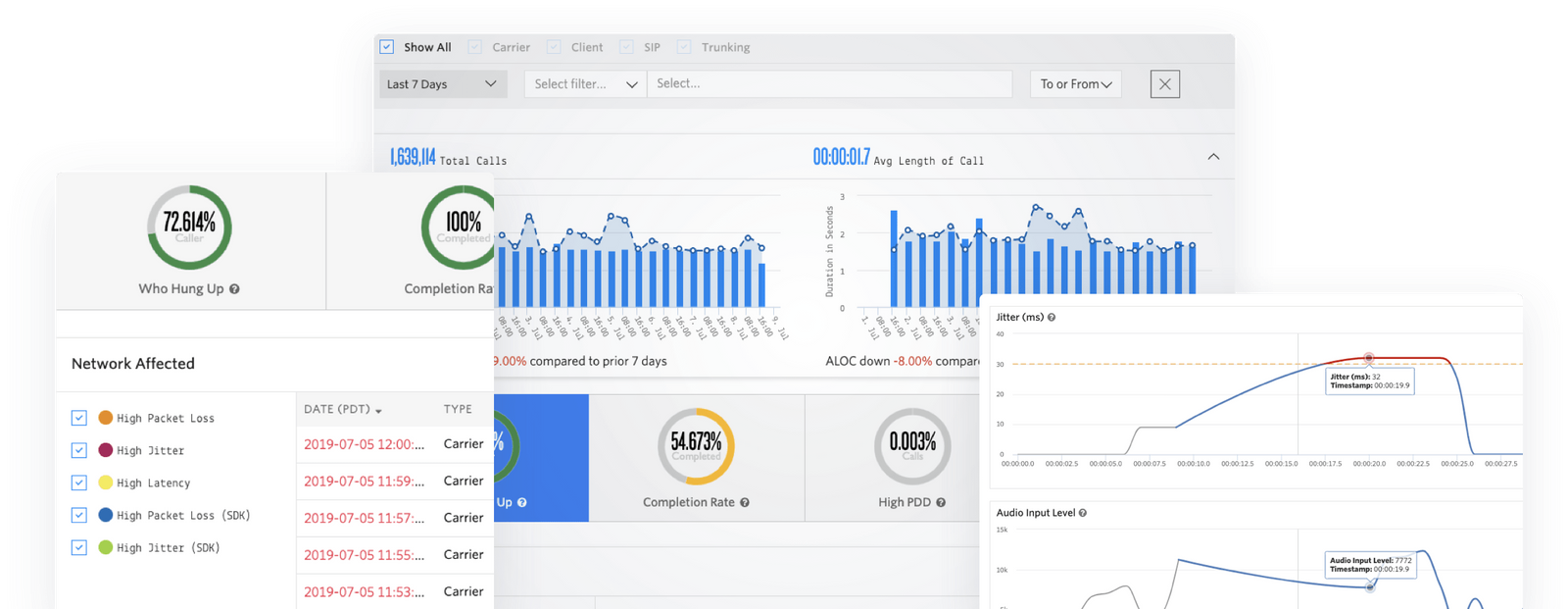Image resolution: width=1568 pixels, height=609 pixels.
Task: Click blue High Packet Loss (SDK) swatch
Action: (x=105, y=515)
